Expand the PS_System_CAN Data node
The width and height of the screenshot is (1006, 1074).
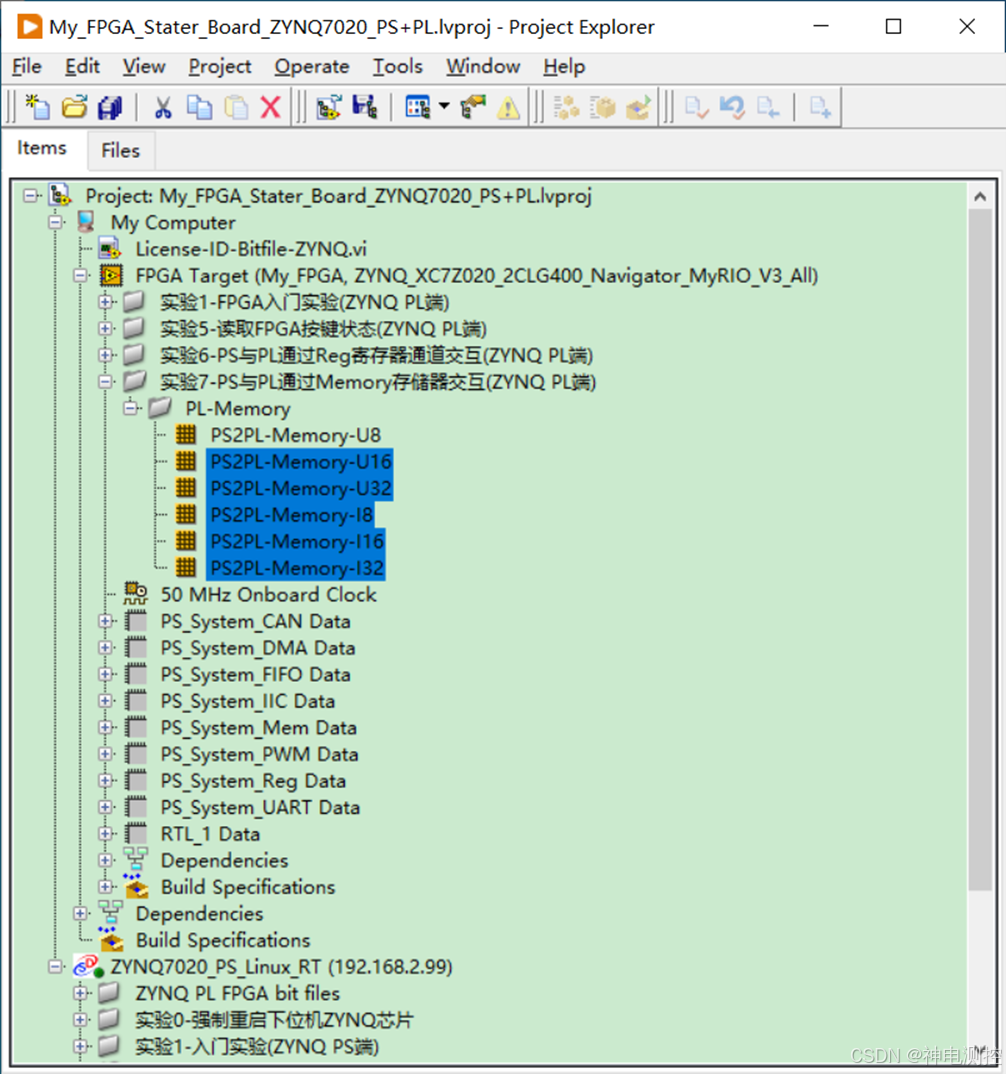[105, 621]
